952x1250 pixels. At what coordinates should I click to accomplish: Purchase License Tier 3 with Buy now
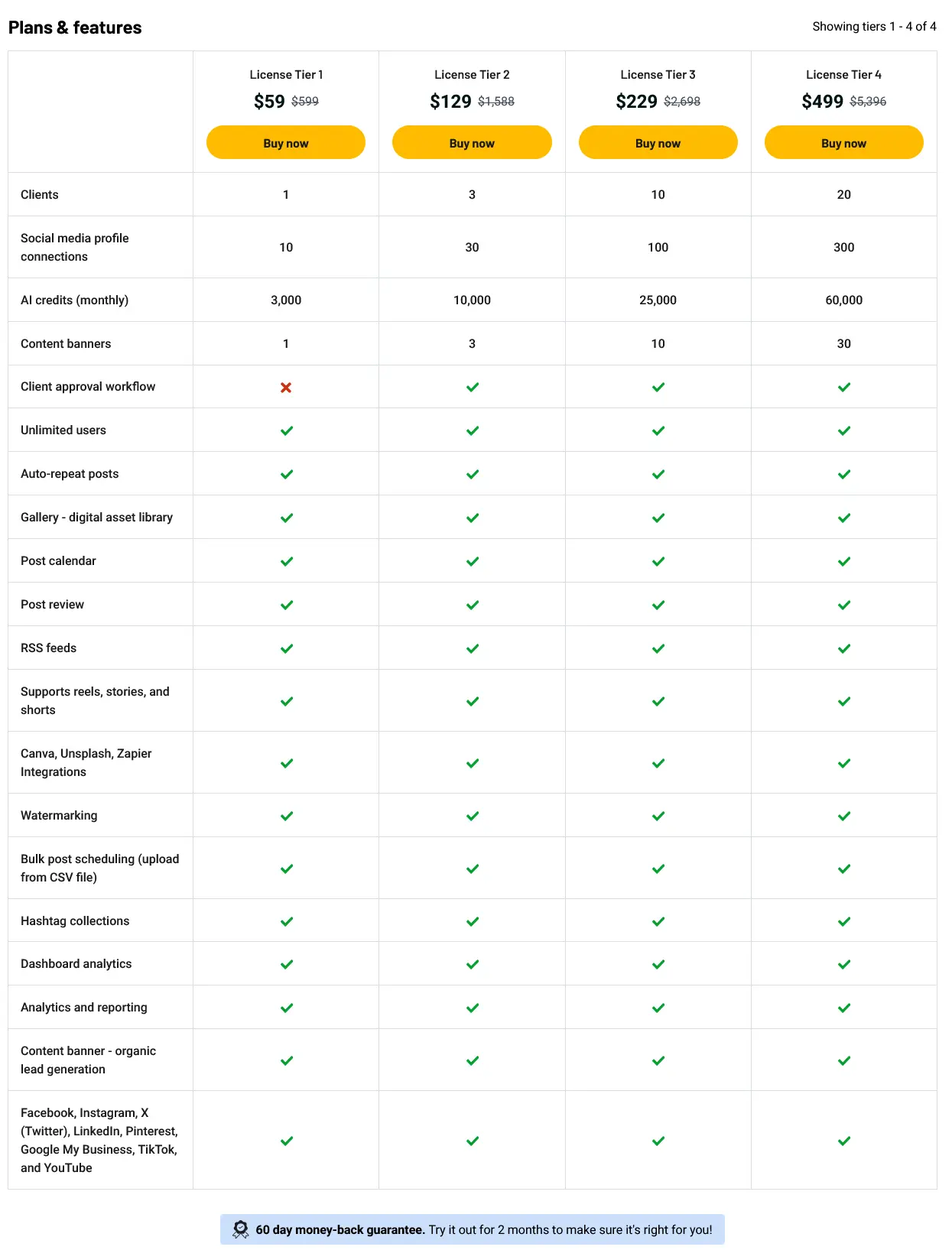658,143
